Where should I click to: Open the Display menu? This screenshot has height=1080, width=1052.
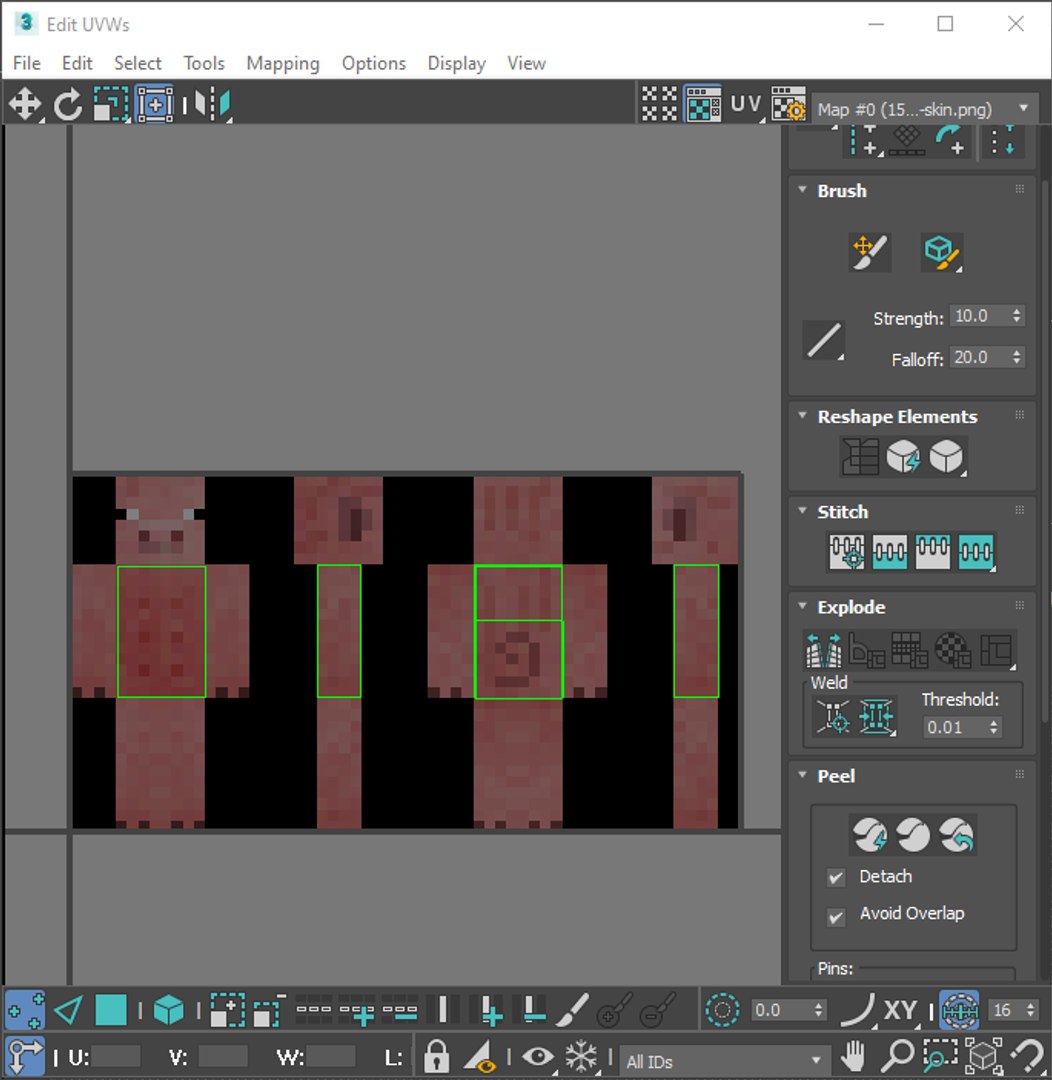click(x=457, y=63)
